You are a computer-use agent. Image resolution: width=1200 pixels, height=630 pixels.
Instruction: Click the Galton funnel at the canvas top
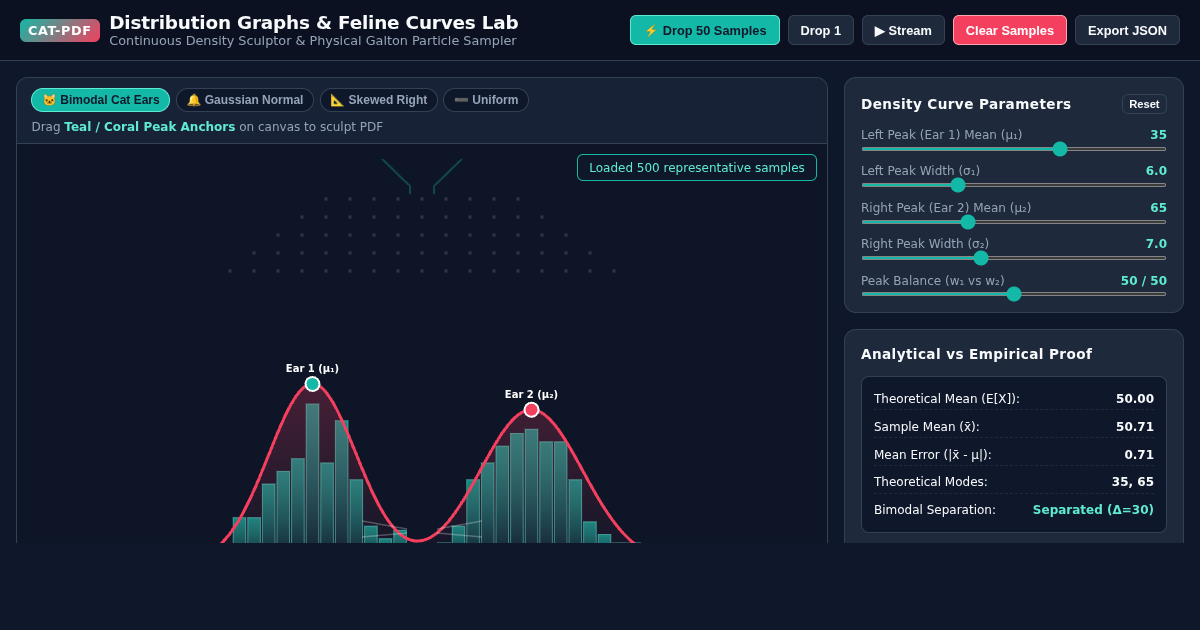click(422, 176)
